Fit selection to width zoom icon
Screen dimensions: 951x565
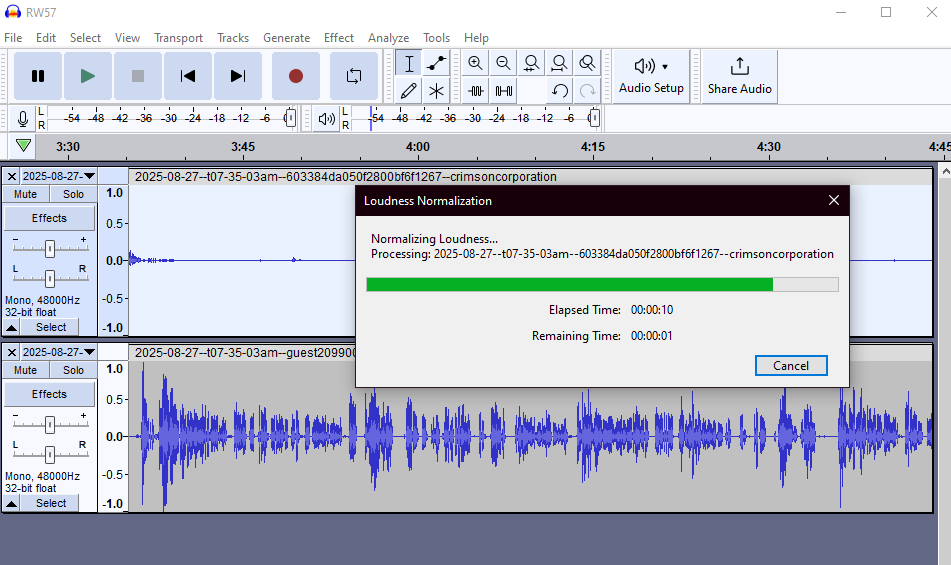531,63
